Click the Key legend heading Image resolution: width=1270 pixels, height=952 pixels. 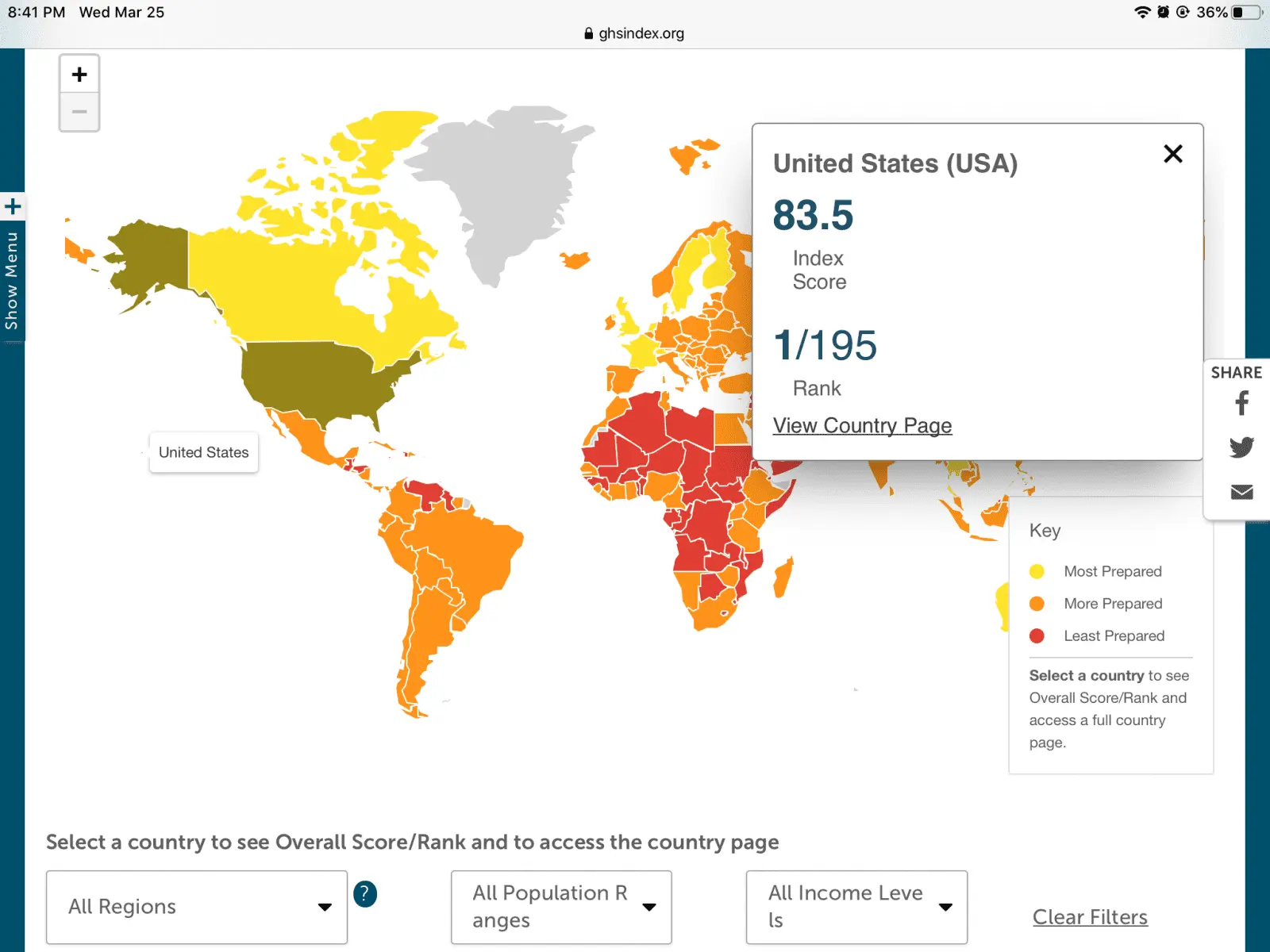[x=1045, y=531]
